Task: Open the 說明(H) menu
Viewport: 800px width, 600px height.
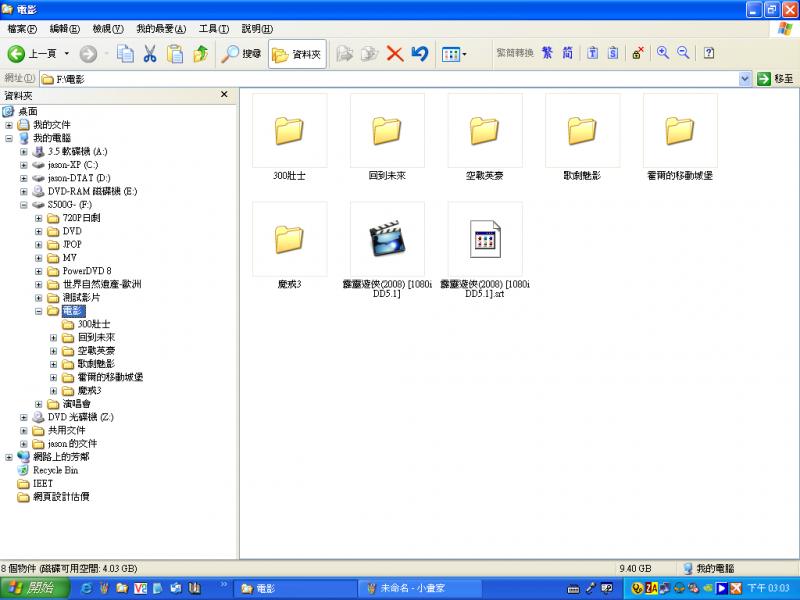Action: pos(257,29)
